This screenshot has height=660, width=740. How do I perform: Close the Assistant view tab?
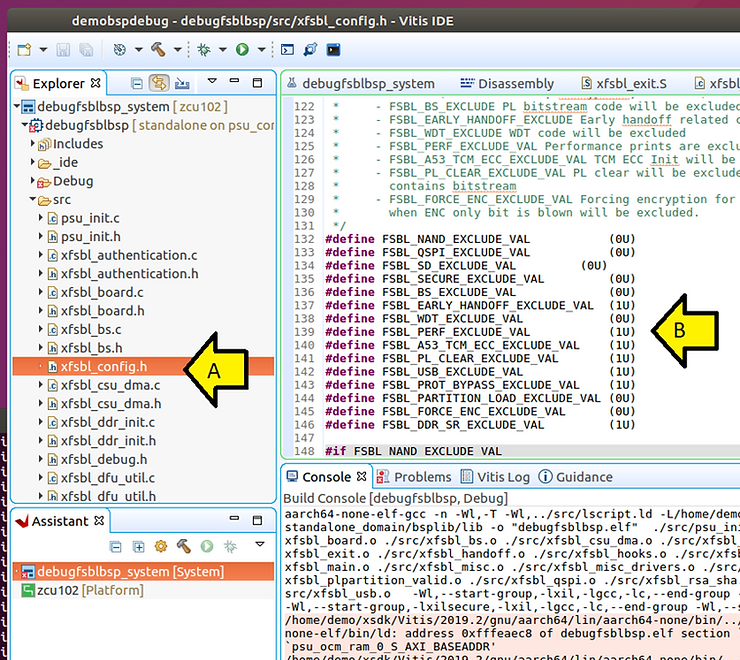tap(99, 521)
